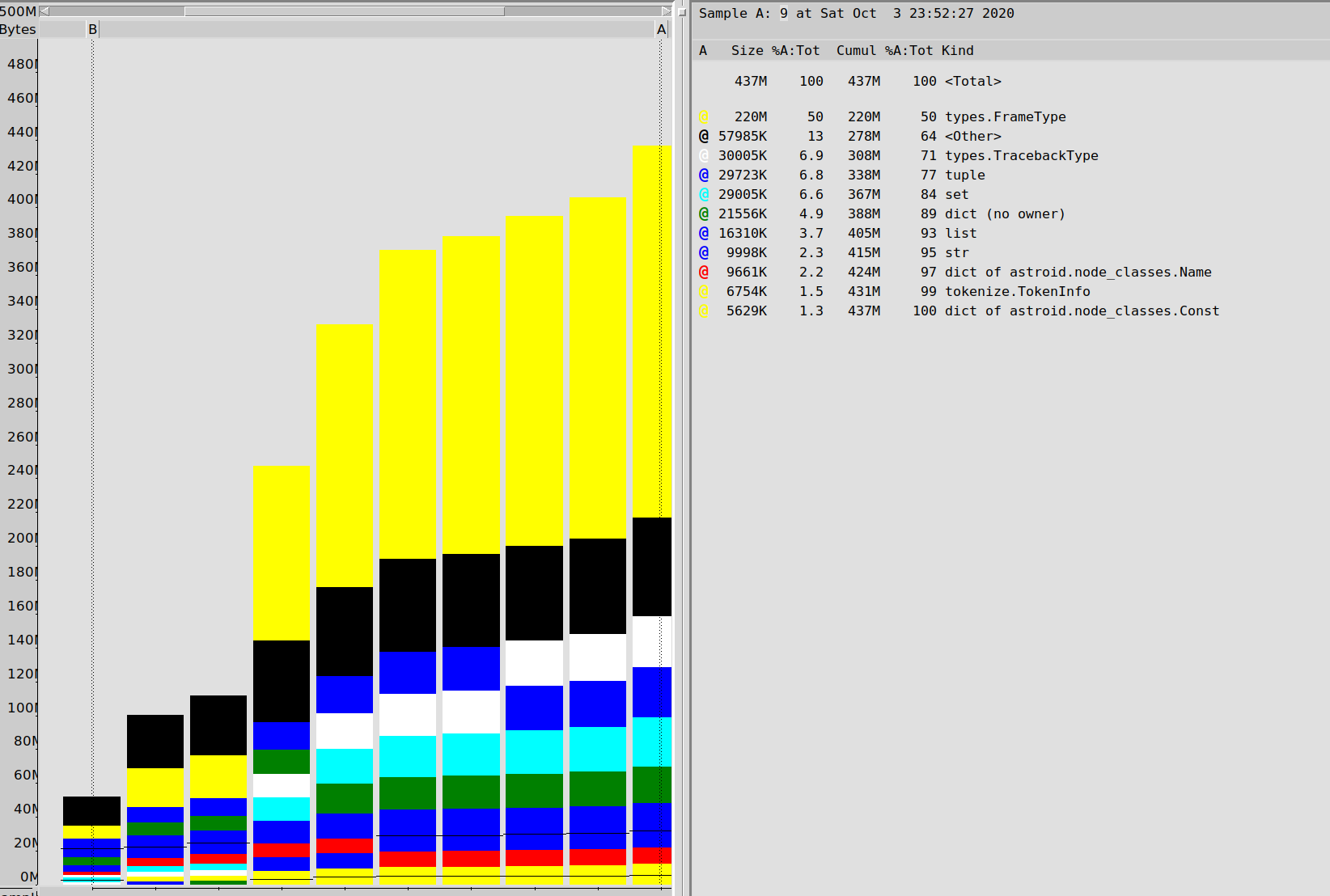Click the types.FrameType kind label

point(1006,117)
